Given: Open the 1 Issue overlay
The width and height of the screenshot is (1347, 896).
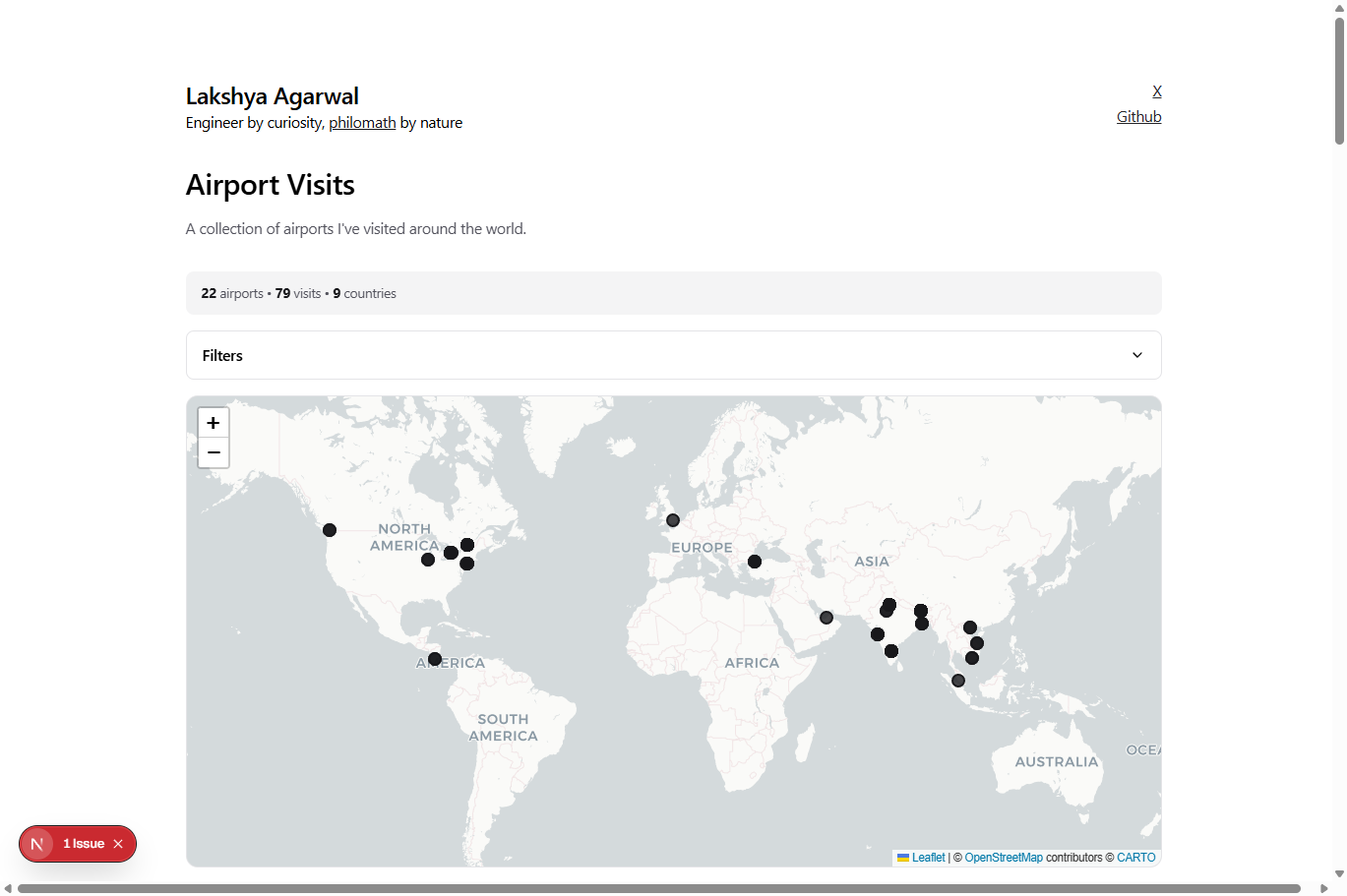Looking at the screenshot, I should pos(83,843).
